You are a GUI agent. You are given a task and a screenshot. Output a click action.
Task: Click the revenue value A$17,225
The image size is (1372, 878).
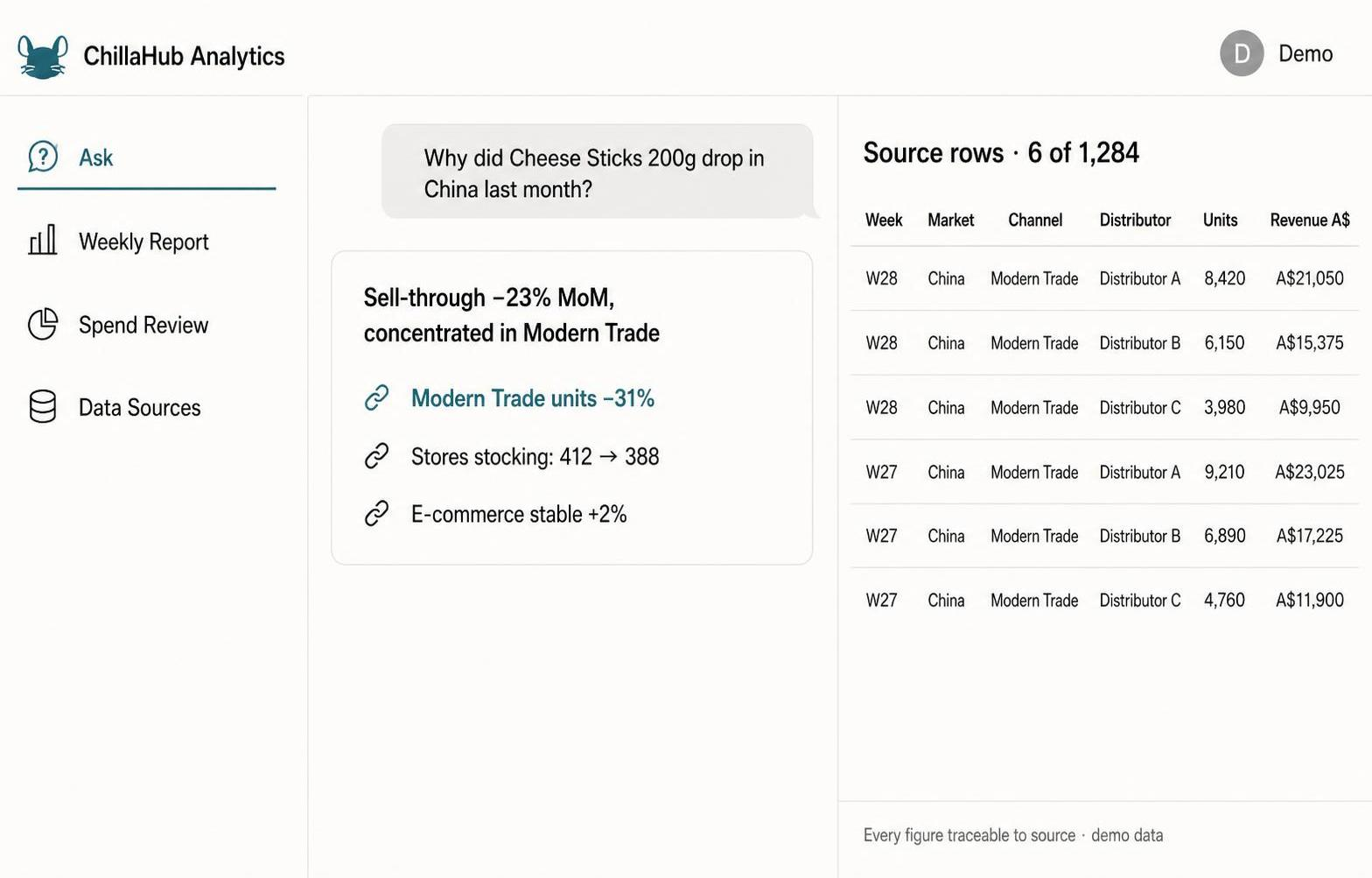pyautogui.click(x=1310, y=536)
